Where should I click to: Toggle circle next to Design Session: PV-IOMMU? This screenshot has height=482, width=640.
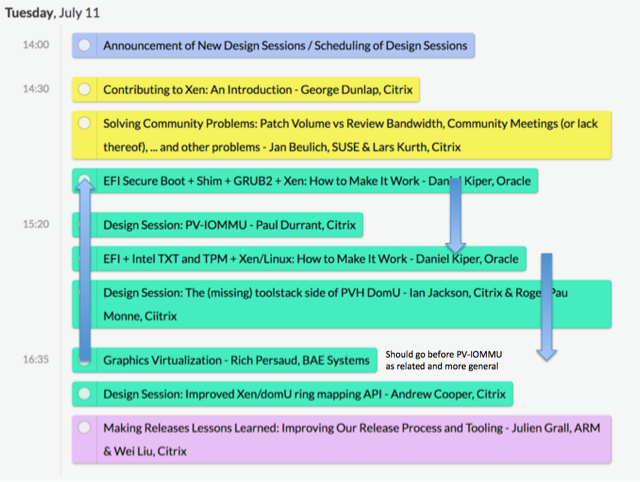pos(85,225)
